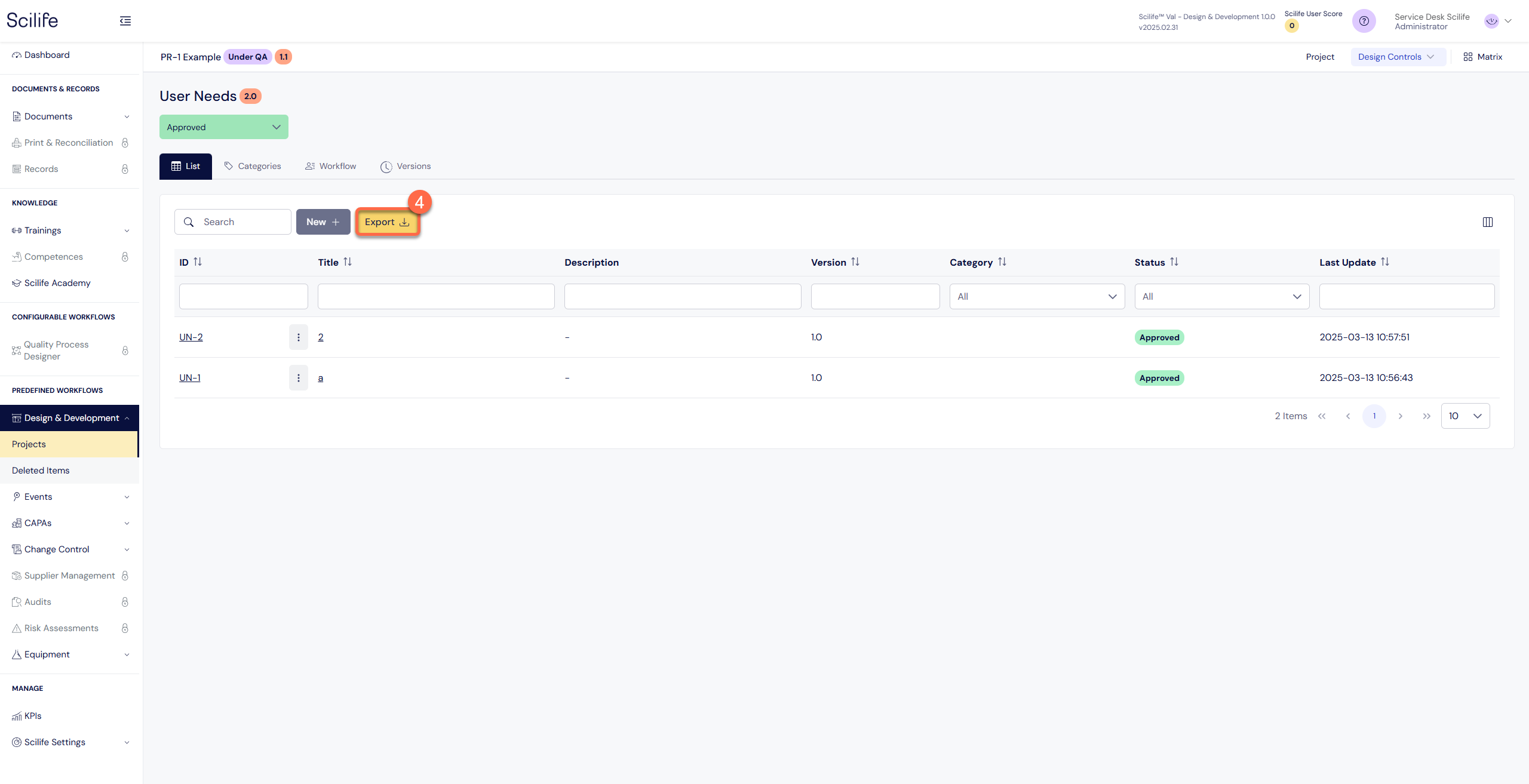Sort by Last Update column arrows
Image resolution: width=1529 pixels, height=784 pixels.
(x=1385, y=262)
